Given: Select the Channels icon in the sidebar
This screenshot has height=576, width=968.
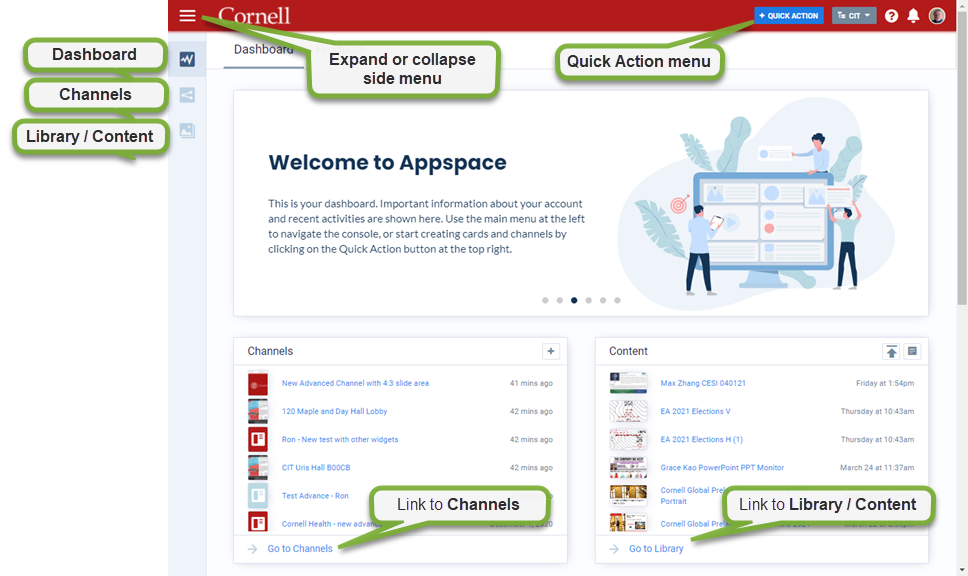Looking at the screenshot, I should [x=186, y=95].
